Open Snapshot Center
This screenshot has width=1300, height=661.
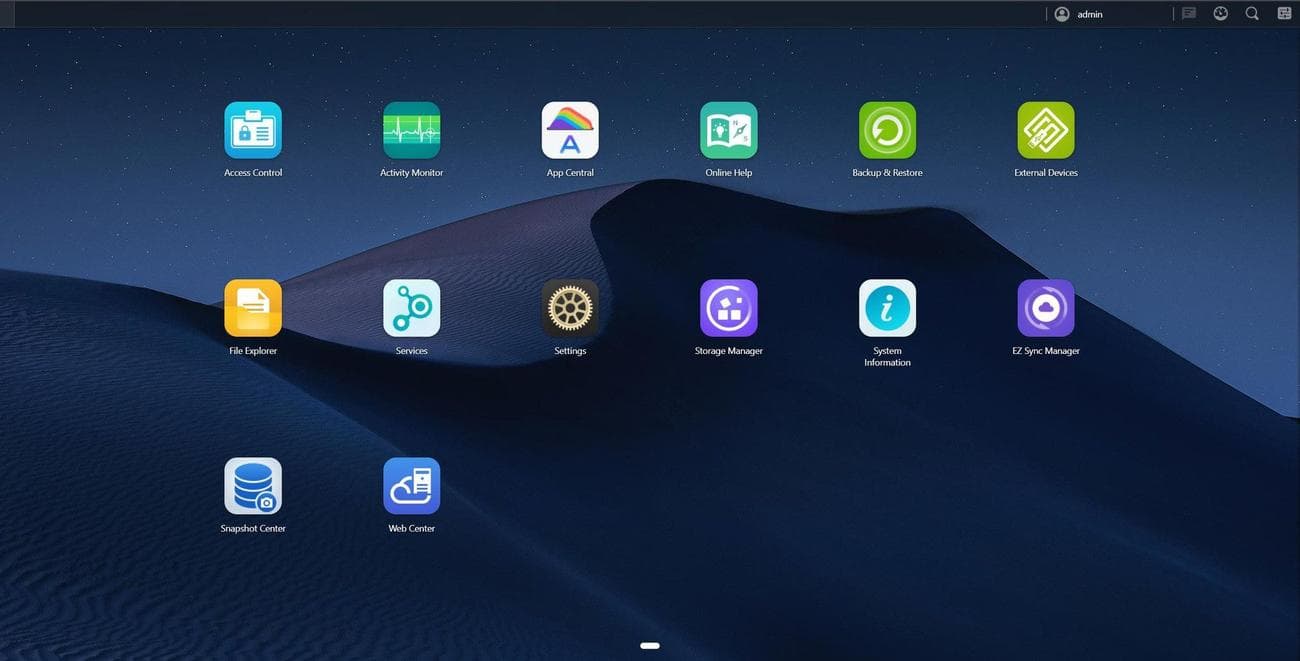(x=253, y=485)
